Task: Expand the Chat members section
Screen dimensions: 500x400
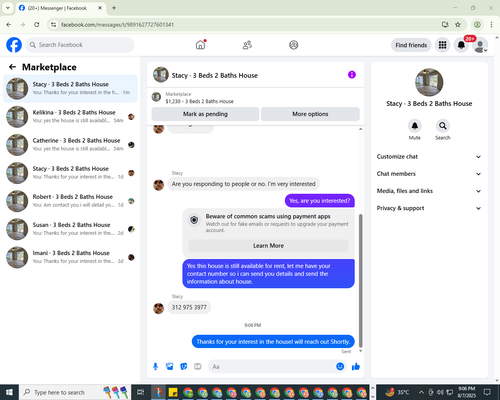Action: (x=429, y=174)
